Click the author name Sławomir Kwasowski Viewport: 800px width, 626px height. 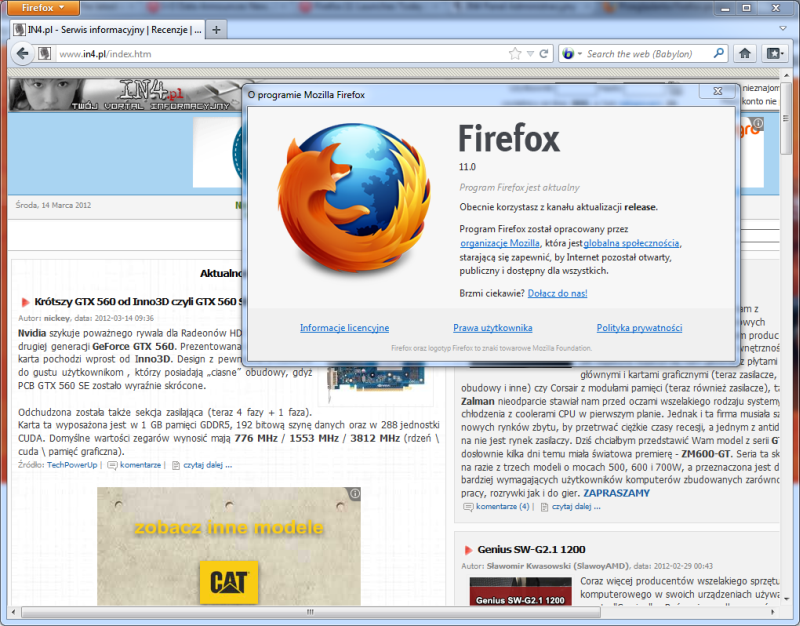529,566
